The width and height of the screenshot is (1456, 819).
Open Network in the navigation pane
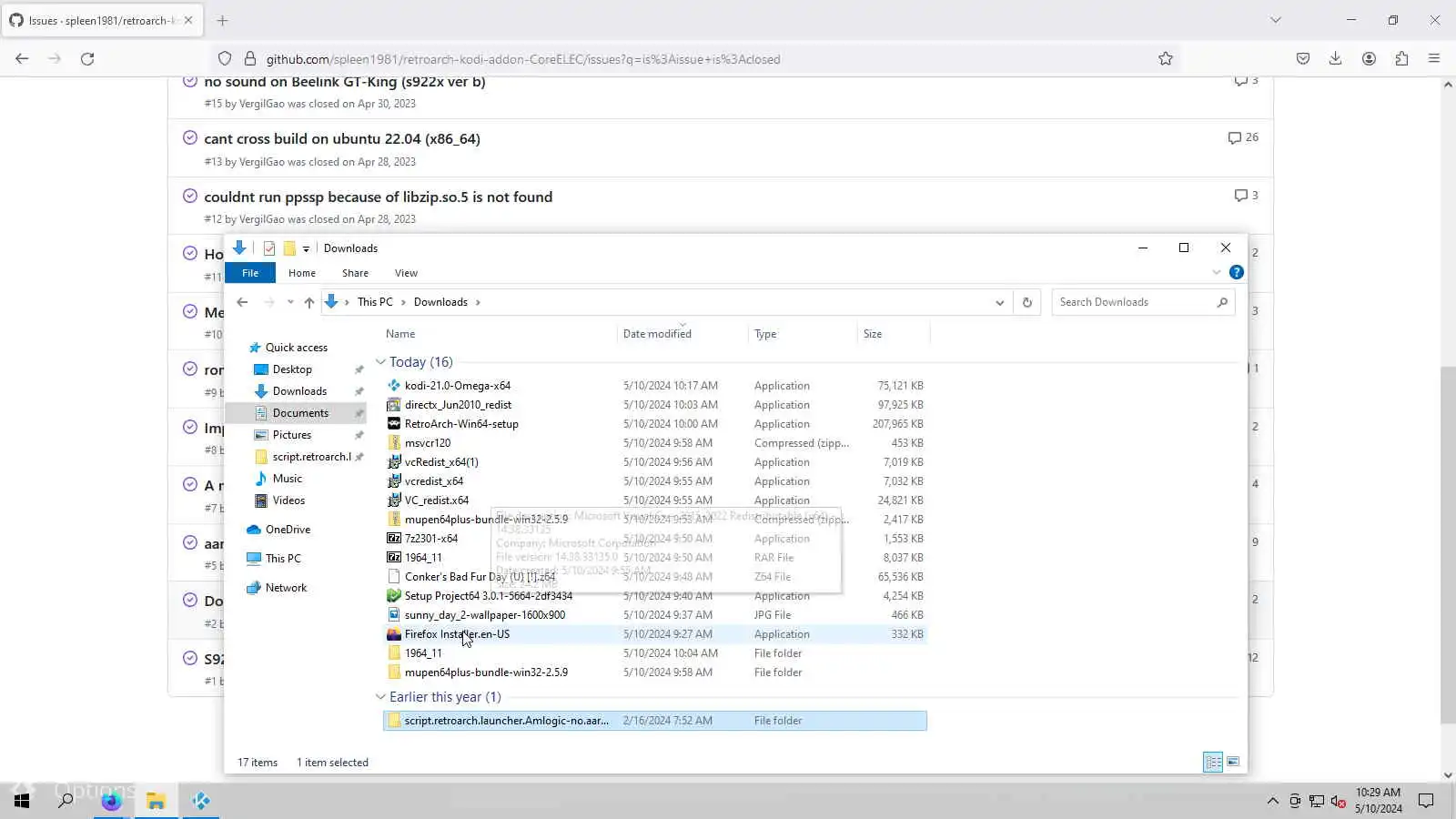286,588
